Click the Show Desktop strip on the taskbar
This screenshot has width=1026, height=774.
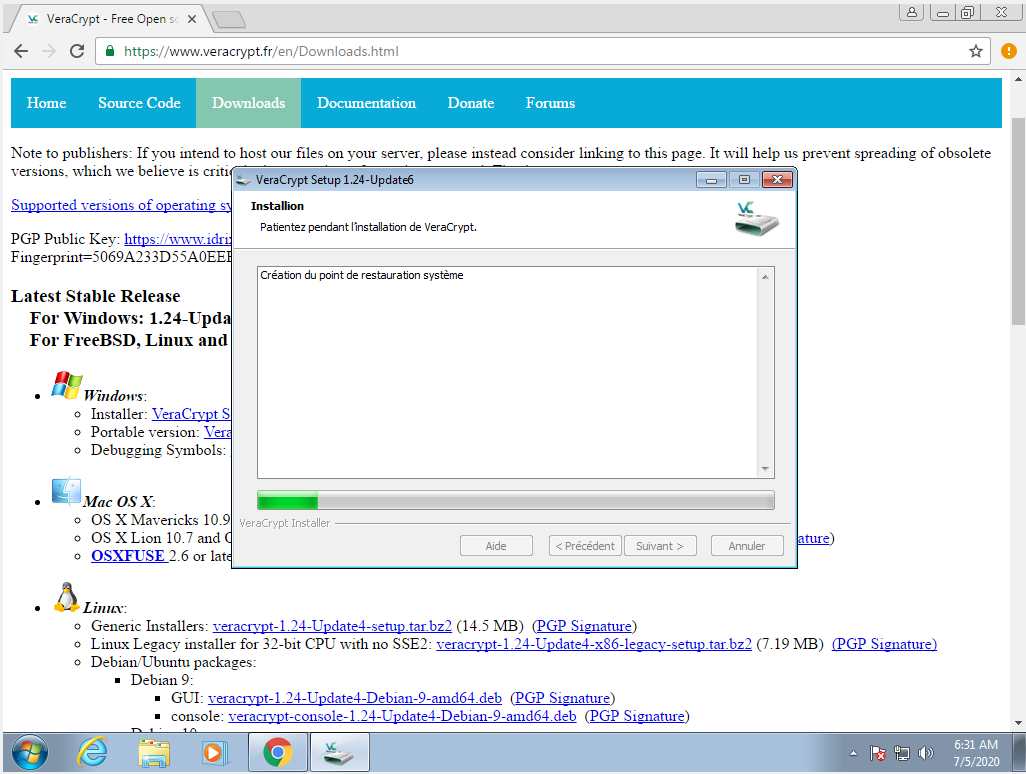tap(1019, 753)
